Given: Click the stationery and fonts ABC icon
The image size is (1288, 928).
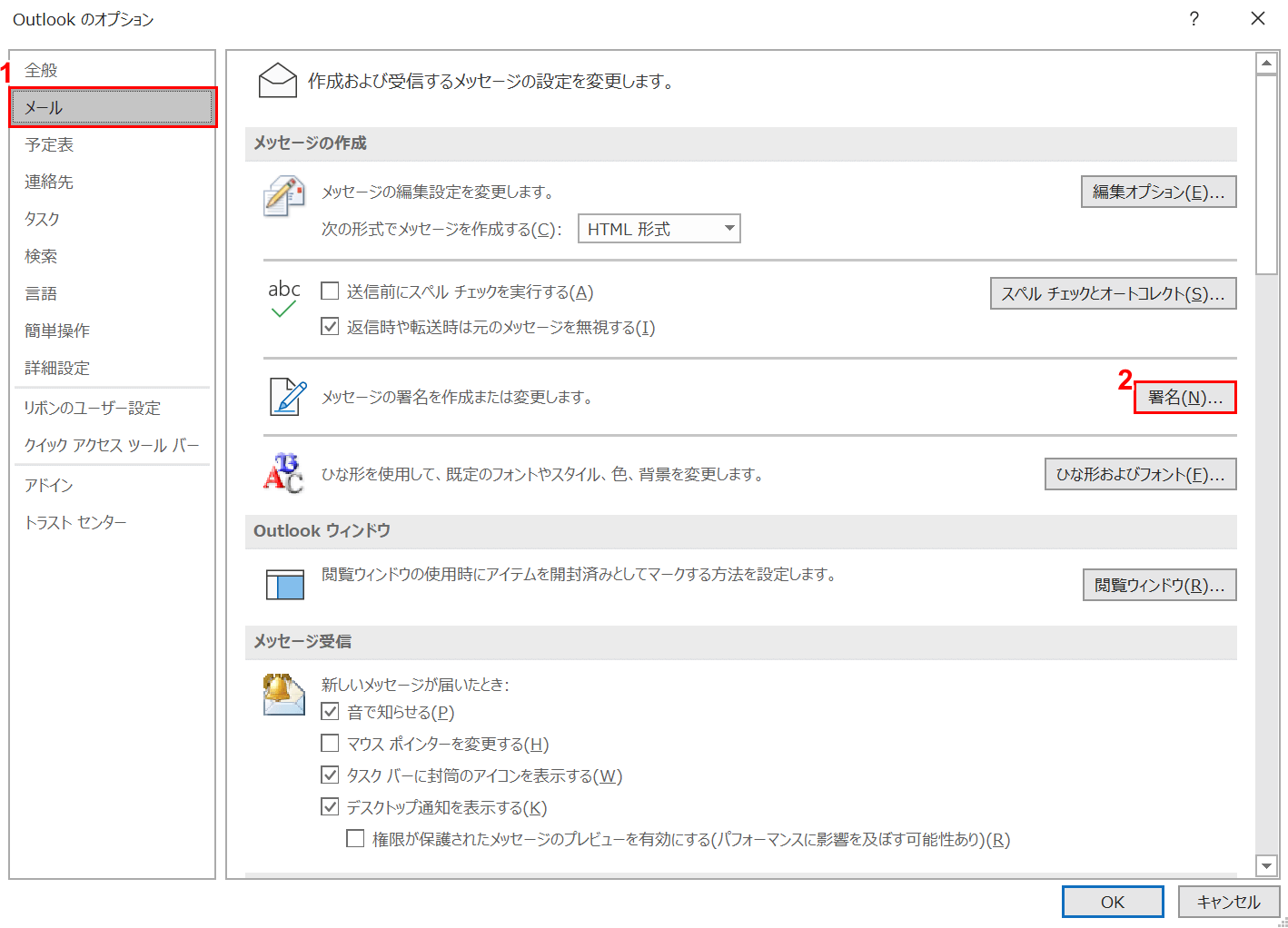Looking at the screenshot, I should tap(283, 473).
